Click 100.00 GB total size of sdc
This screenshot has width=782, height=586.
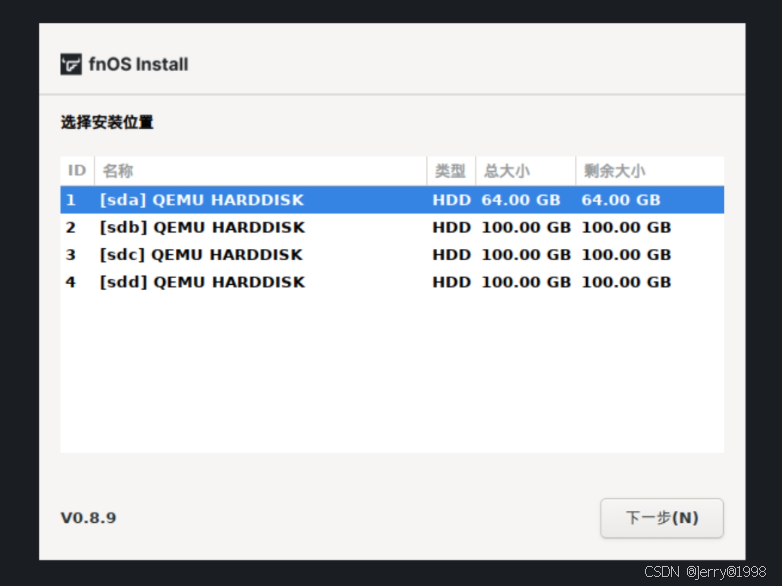coord(526,255)
